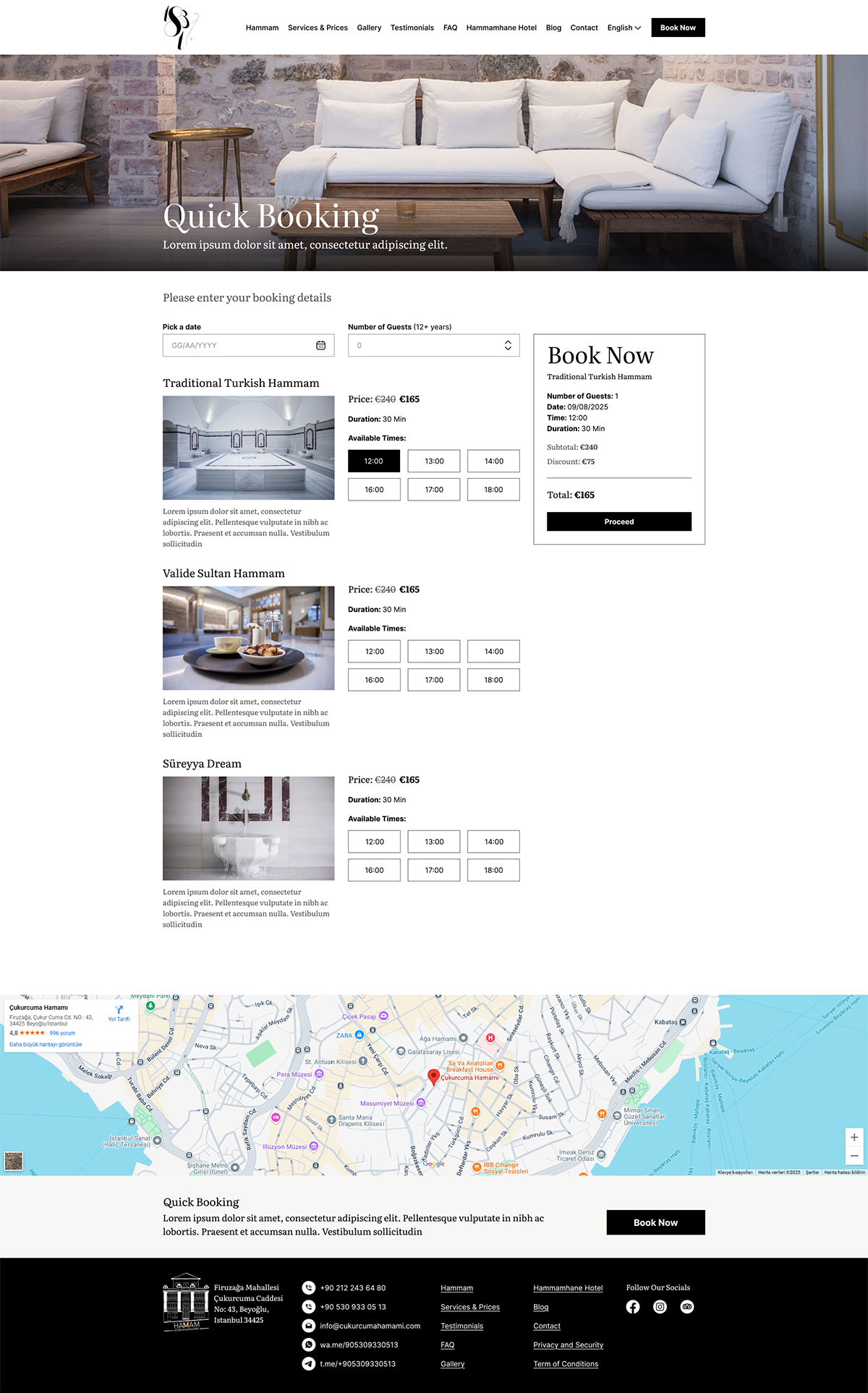The image size is (868, 1393).
Task: Click the map zoom in plus button
Action: pyautogui.click(x=854, y=1137)
